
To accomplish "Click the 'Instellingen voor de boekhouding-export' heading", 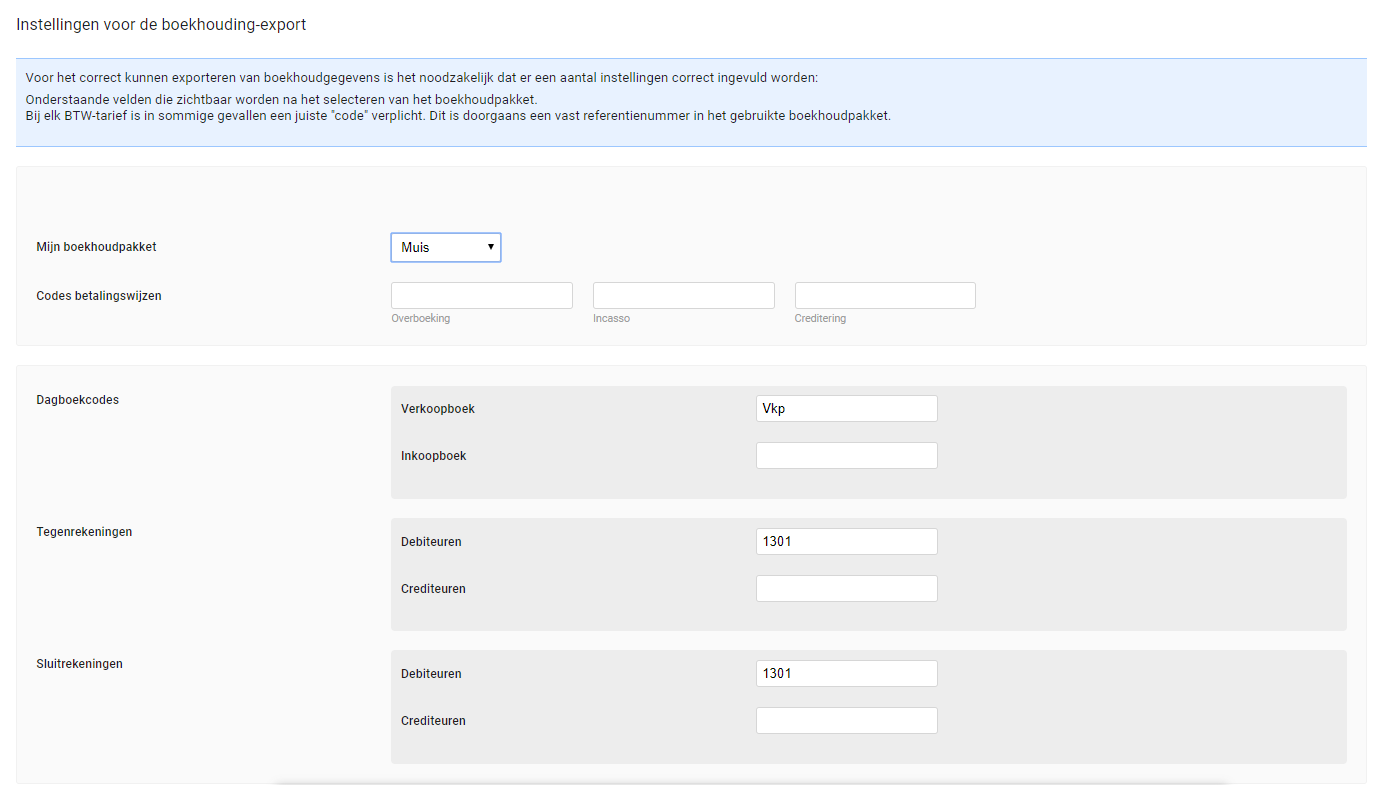I will coord(161,25).
